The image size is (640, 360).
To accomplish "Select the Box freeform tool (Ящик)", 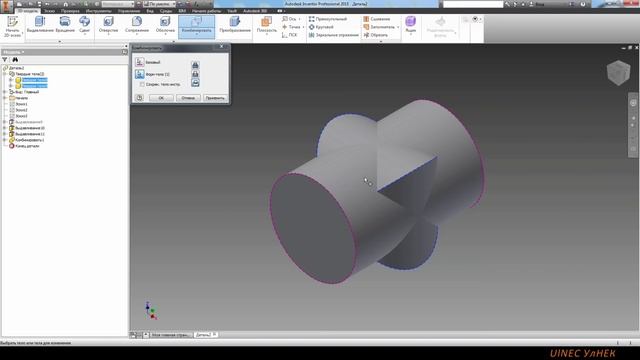I will pos(410,24).
